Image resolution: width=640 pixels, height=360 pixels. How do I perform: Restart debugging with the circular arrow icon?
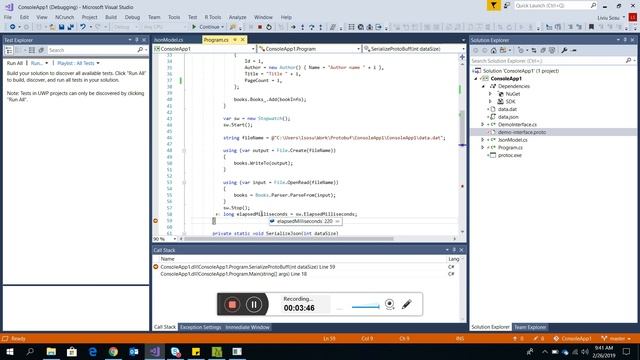269,27
